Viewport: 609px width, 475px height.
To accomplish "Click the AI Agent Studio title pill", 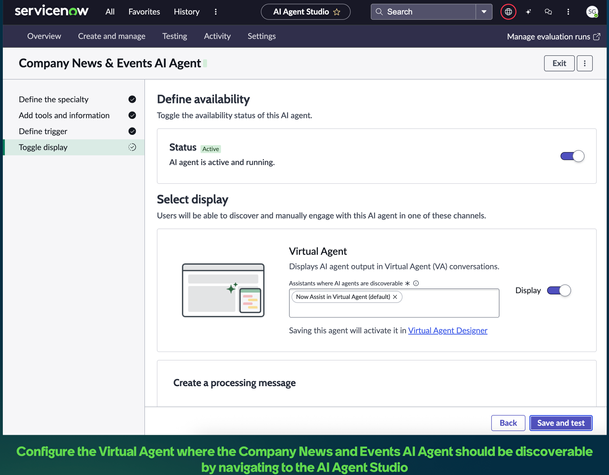I will (x=305, y=12).
